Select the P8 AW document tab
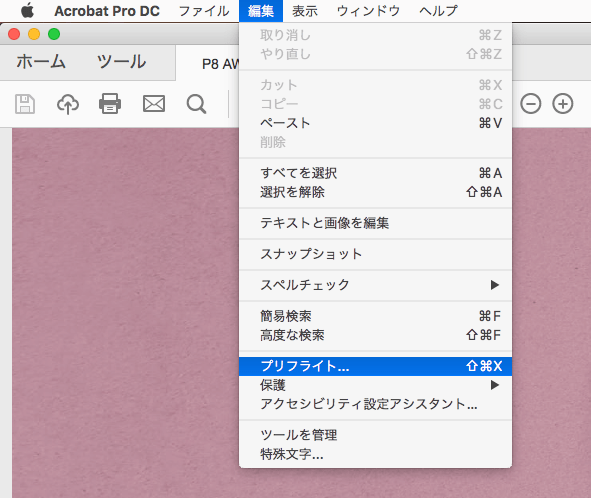Viewport: 591px width, 498px height. [220, 64]
